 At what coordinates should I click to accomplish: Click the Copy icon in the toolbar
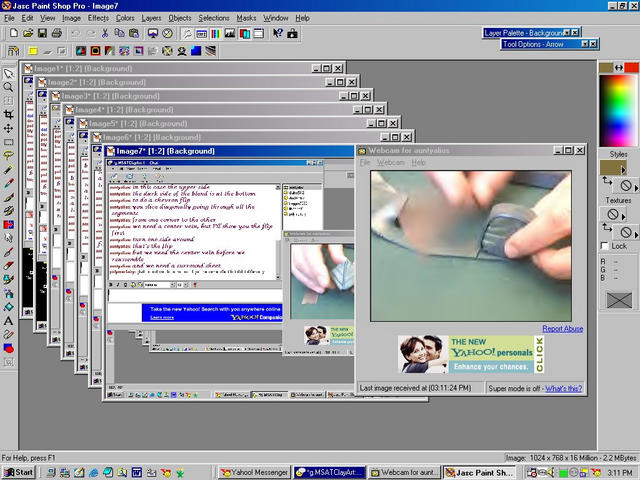pos(119,33)
